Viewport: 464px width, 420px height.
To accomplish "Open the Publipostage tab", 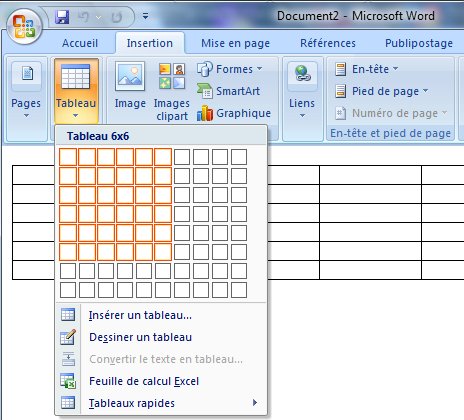I will tap(419, 43).
